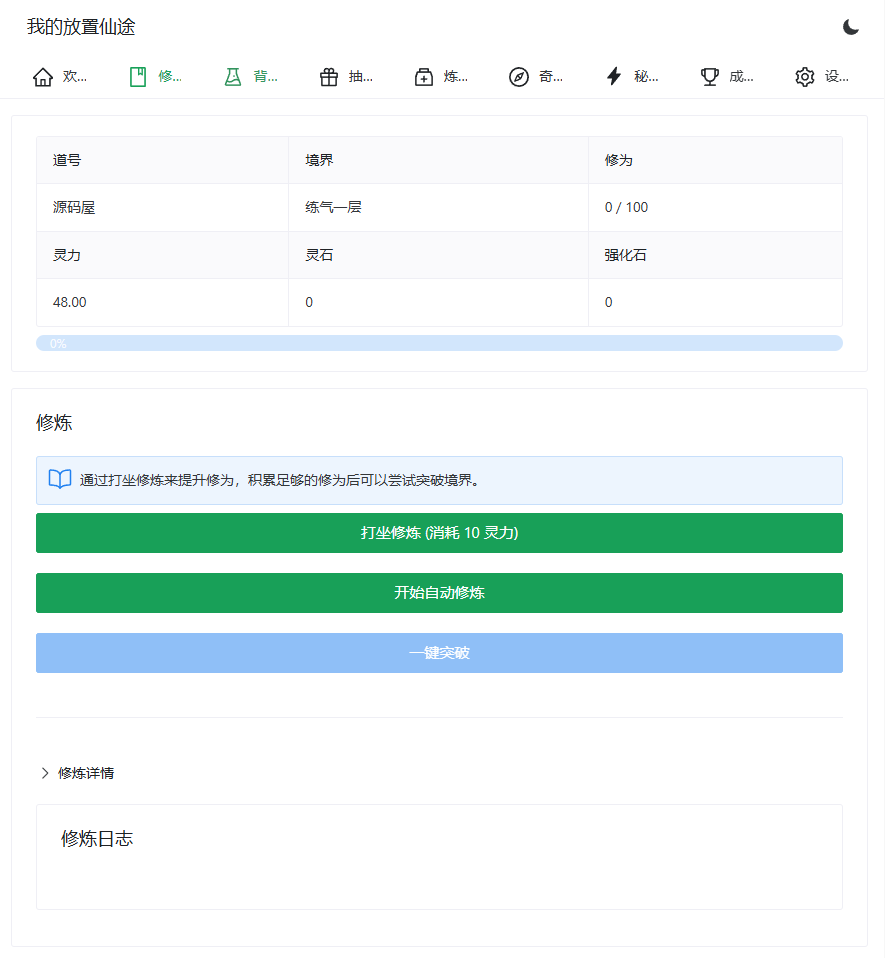The width and height of the screenshot is (885, 958).
Task: Click the 一键突破 breakthrough button
Action: (x=439, y=653)
